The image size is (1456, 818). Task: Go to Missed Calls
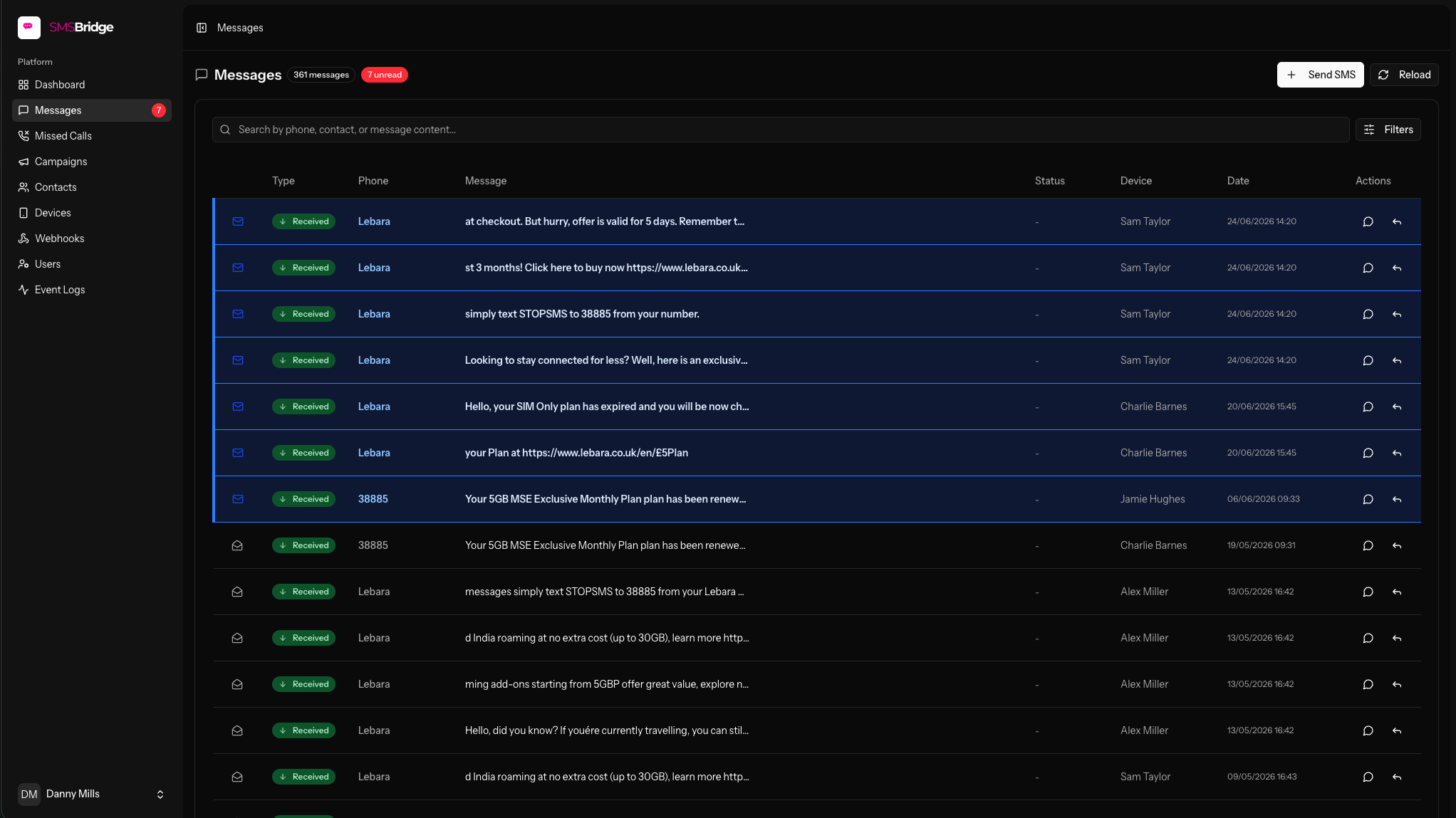pos(92,136)
